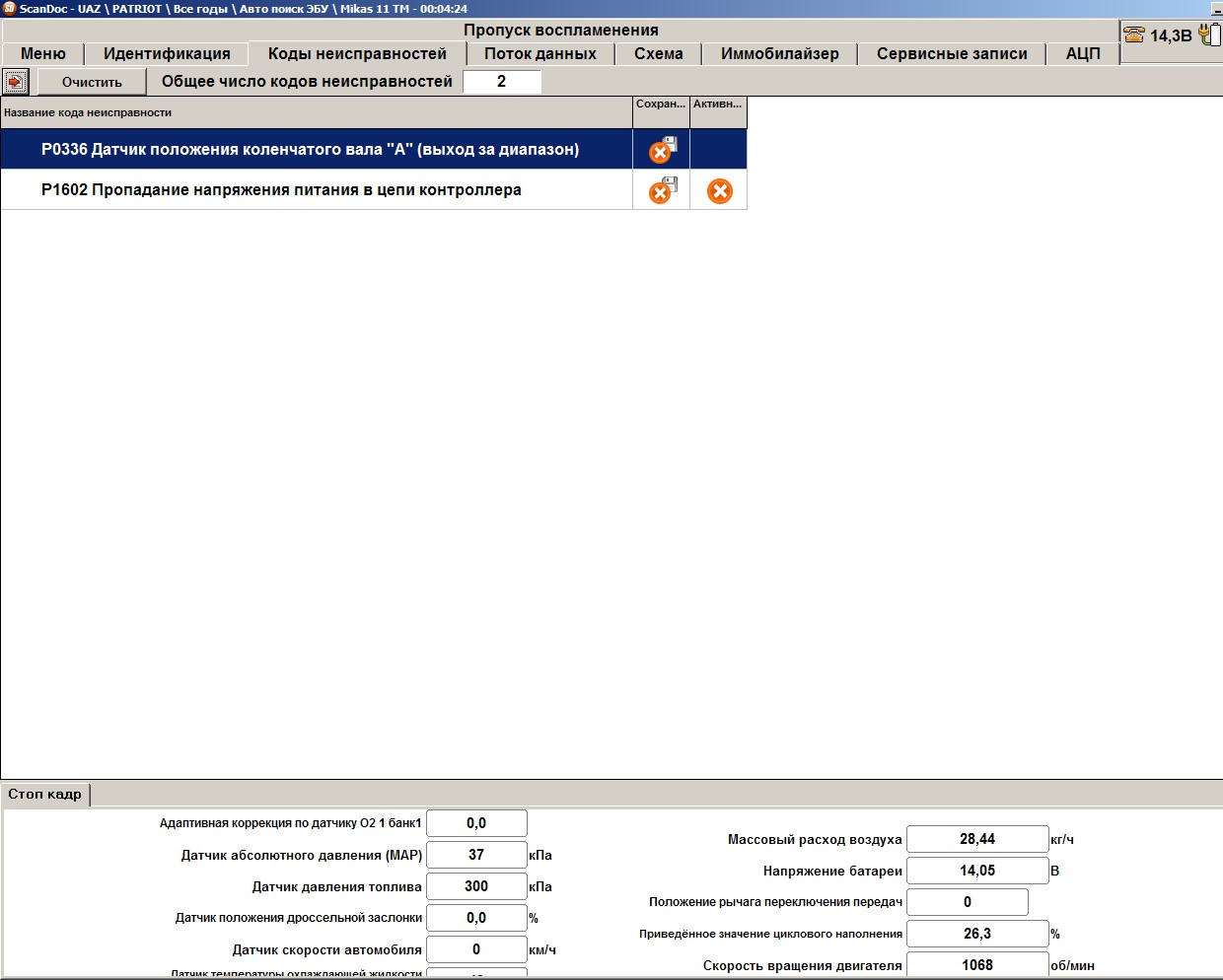Click the red arrow exit icon
This screenshot has height=980, width=1223.
coord(16,81)
